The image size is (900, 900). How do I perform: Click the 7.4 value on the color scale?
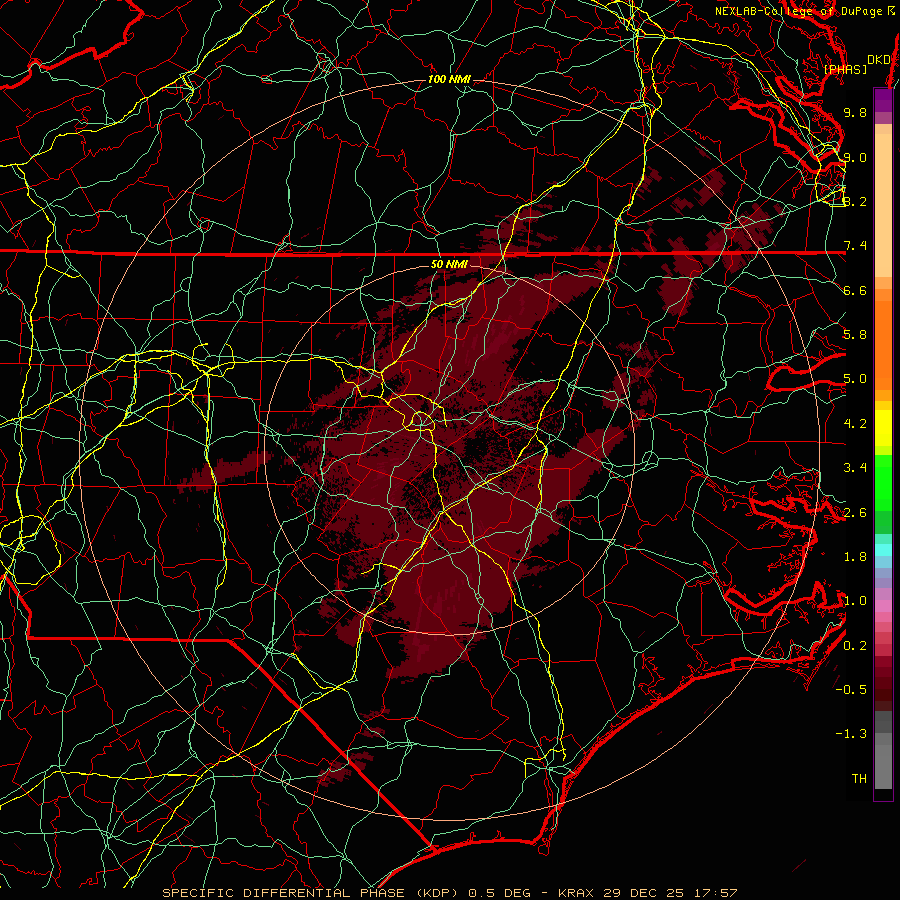pos(855,246)
